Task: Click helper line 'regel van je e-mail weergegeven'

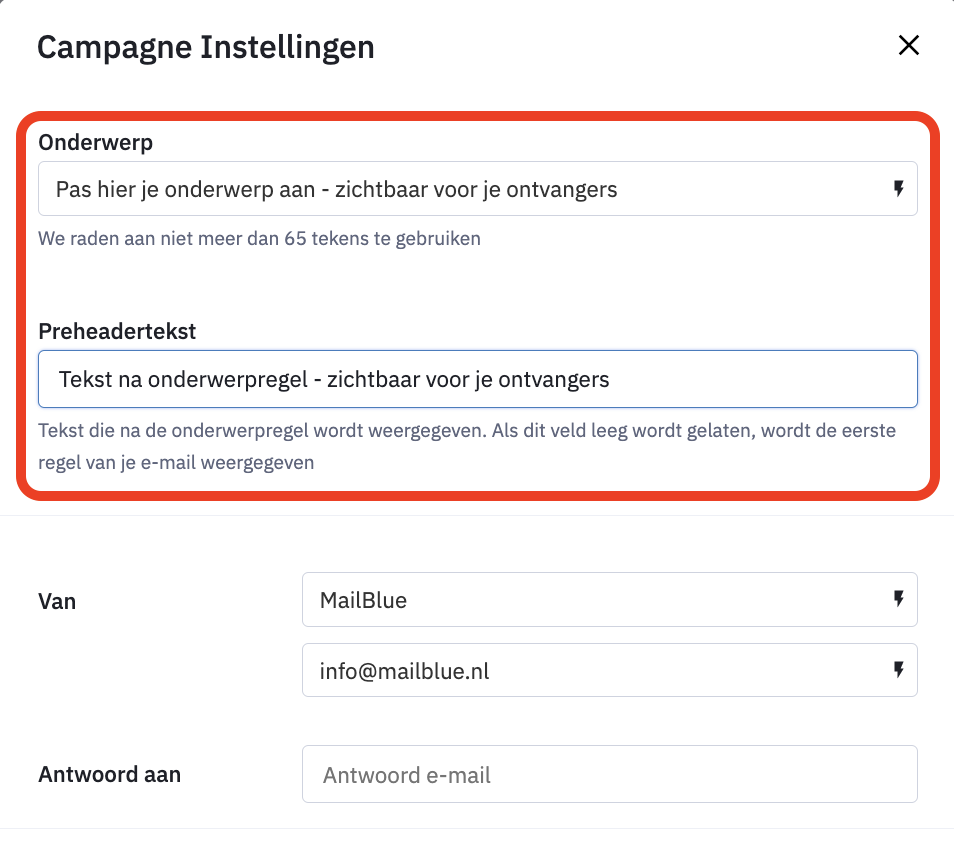Action: [x=176, y=463]
